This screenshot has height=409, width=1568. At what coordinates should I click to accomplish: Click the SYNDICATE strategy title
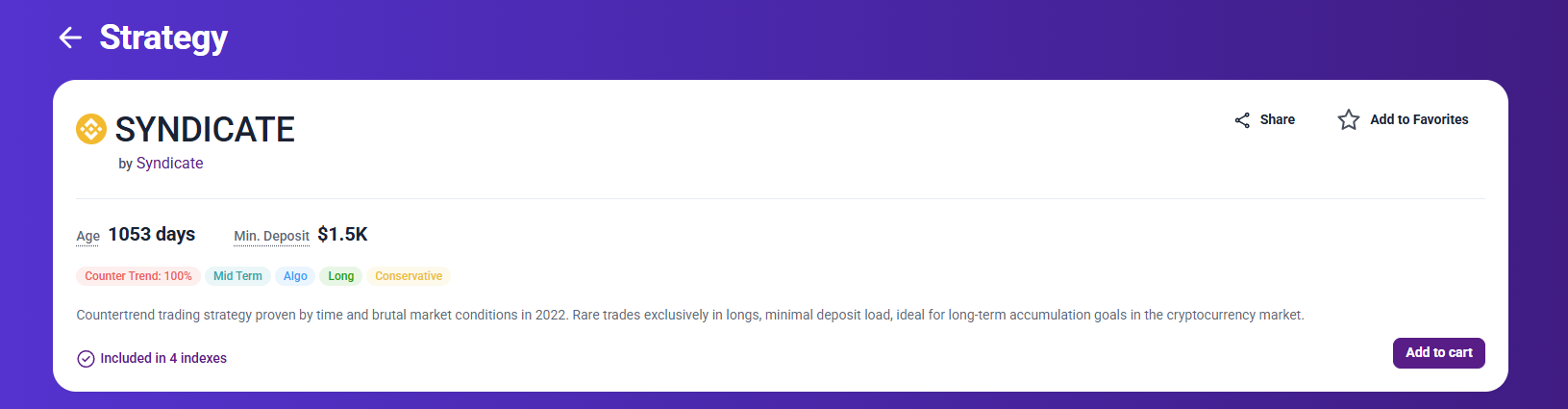pos(205,129)
